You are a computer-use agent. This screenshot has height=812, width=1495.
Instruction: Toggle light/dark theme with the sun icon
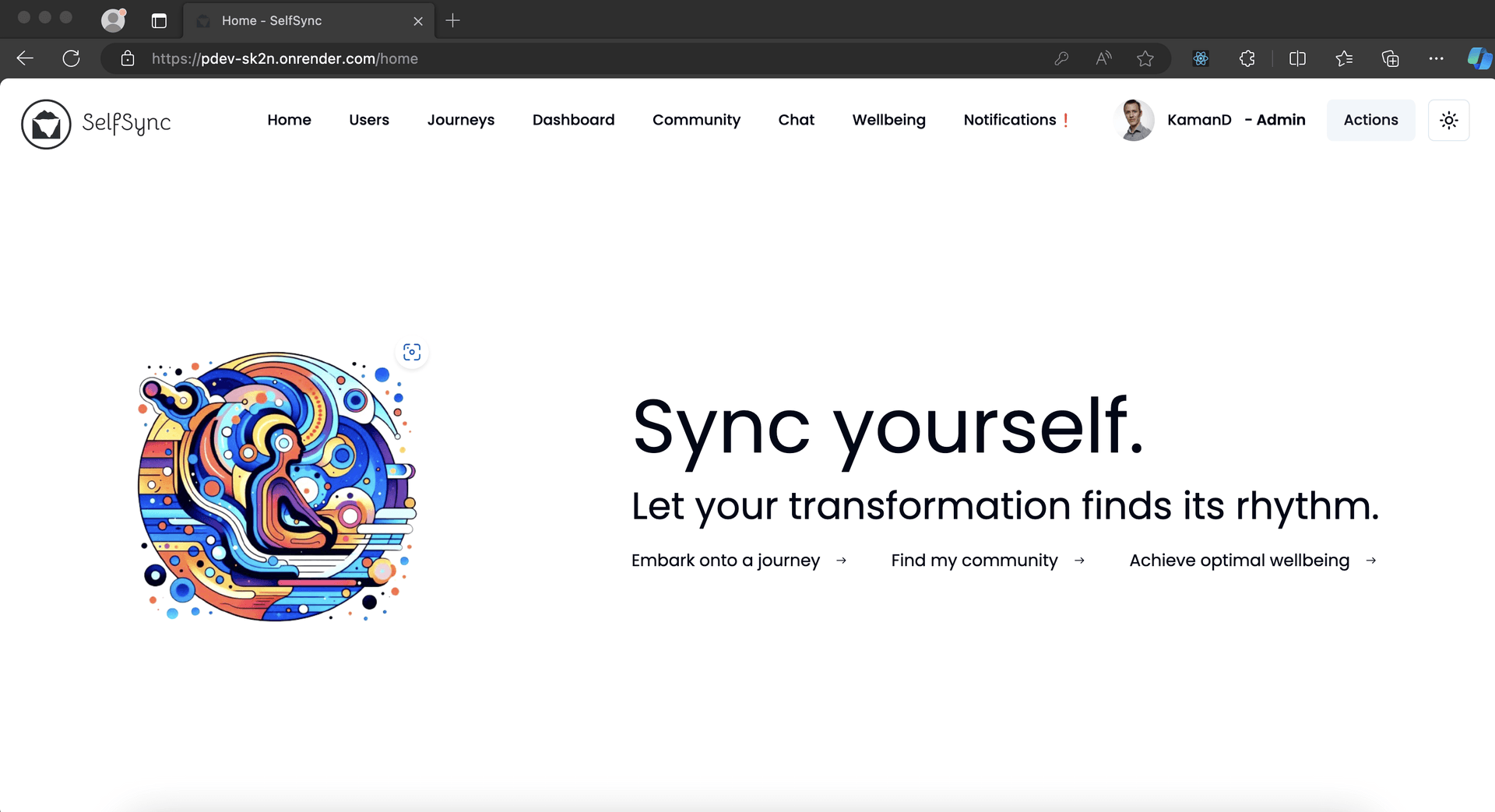click(x=1448, y=120)
